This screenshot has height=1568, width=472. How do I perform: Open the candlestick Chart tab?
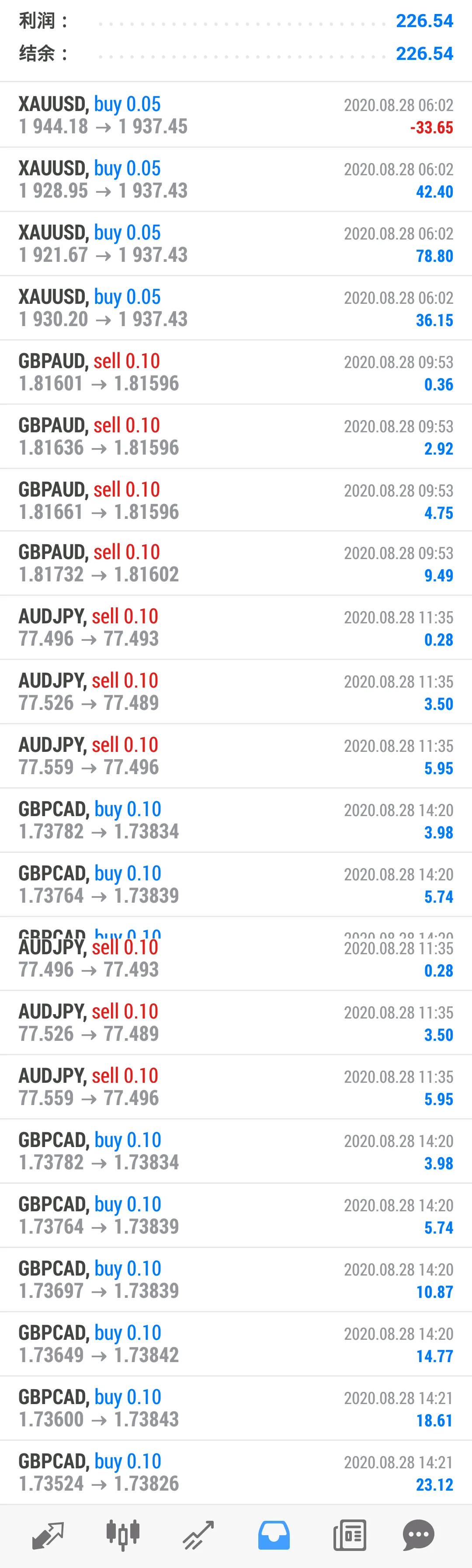tap(123, 1534)
